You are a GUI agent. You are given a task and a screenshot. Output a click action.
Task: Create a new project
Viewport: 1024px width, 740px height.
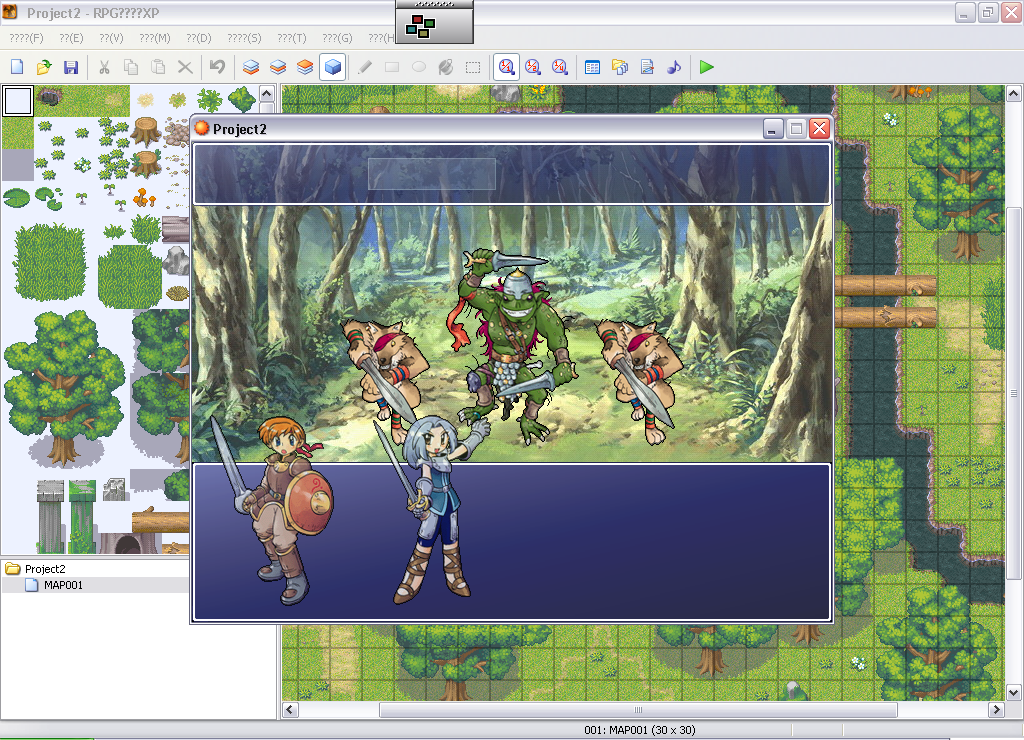coord(17,67)
